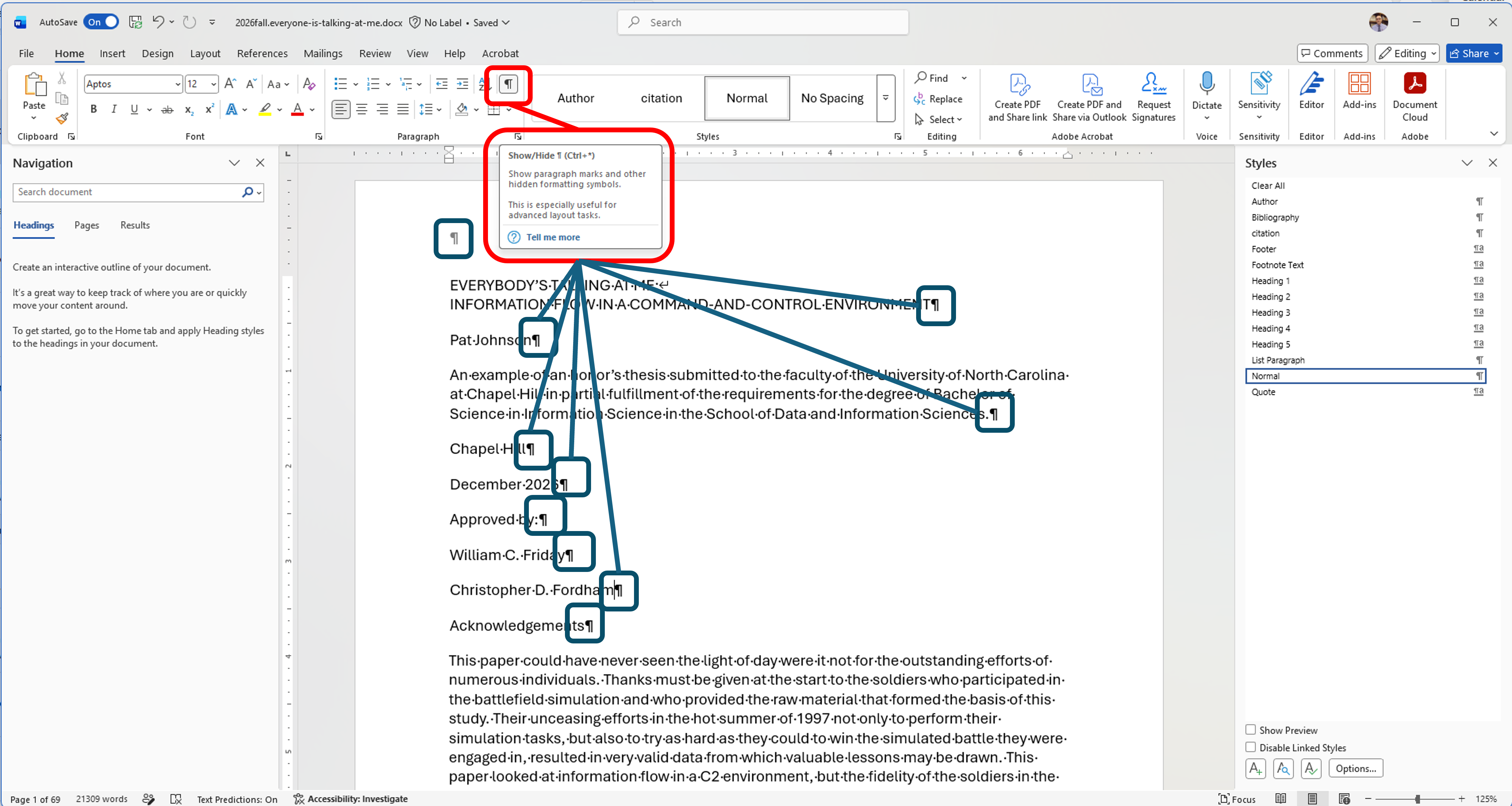Viewport: 1512px width, 806px height.
Task: Open the Manage Styles button
Action: pos(1311,769)
